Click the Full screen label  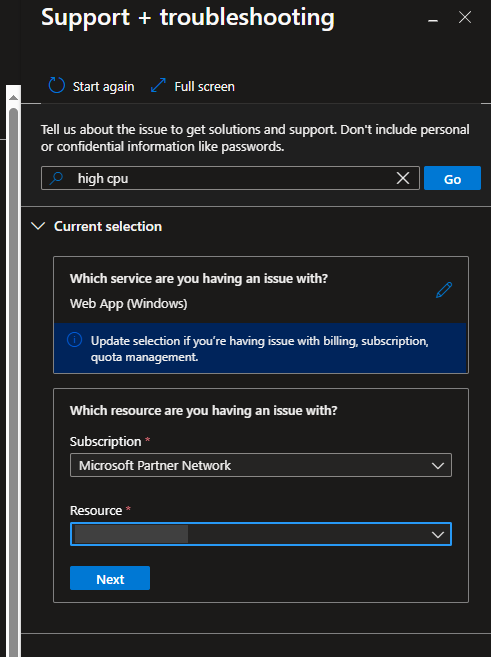204,86
